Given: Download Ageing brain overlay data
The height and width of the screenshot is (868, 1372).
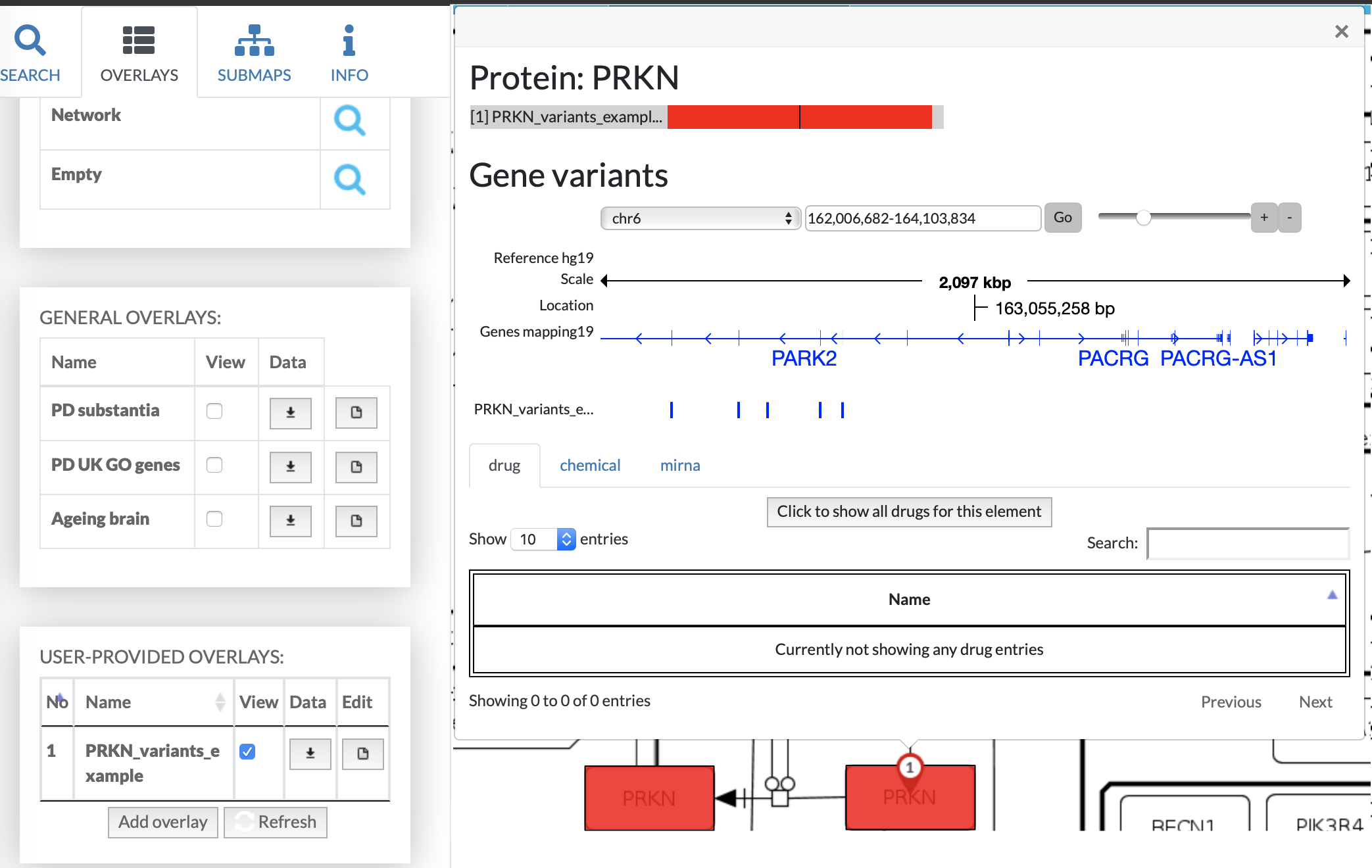Looking at the screenshot, I should [290, 521].
